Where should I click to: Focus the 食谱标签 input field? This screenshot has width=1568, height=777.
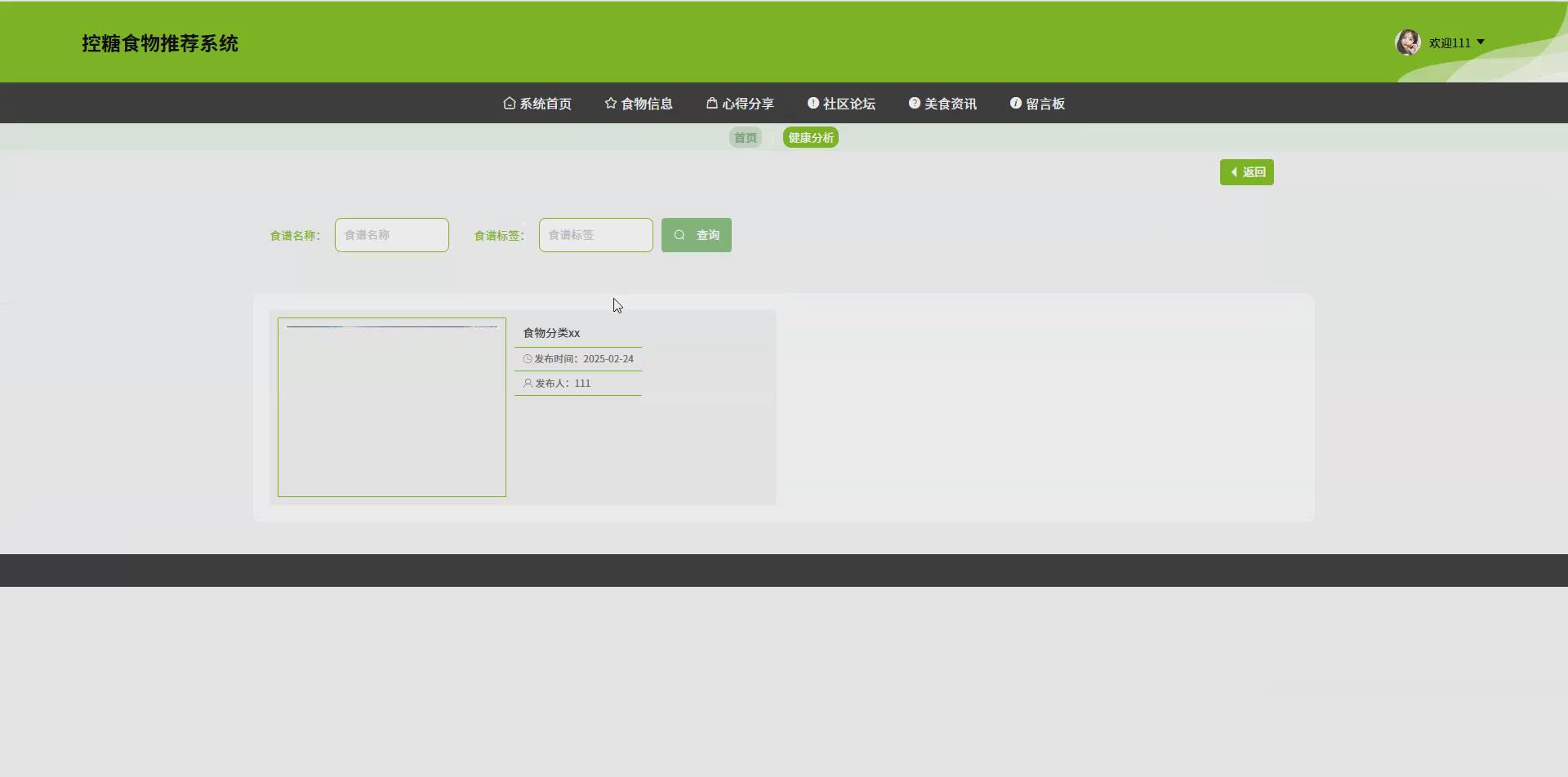[596, 235]
